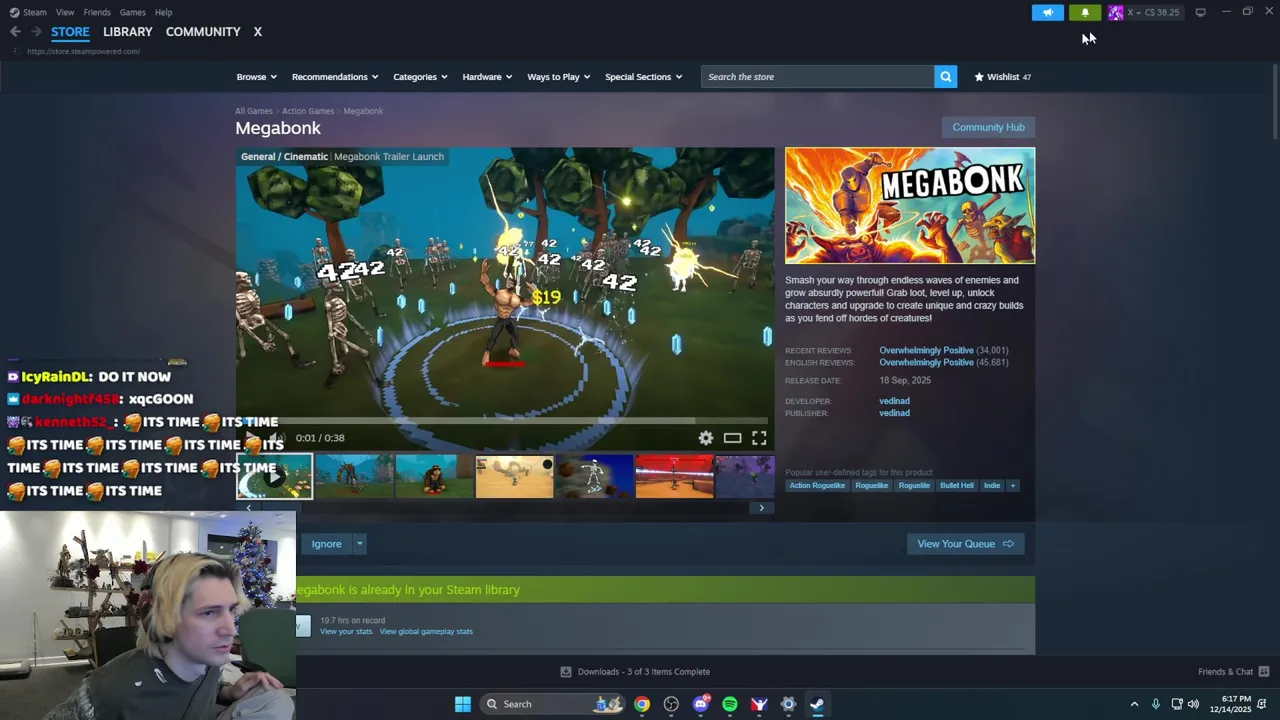This screenshot has height=720, width=1280.
Task: Open the Friends menu
Action: pos(97,12)
